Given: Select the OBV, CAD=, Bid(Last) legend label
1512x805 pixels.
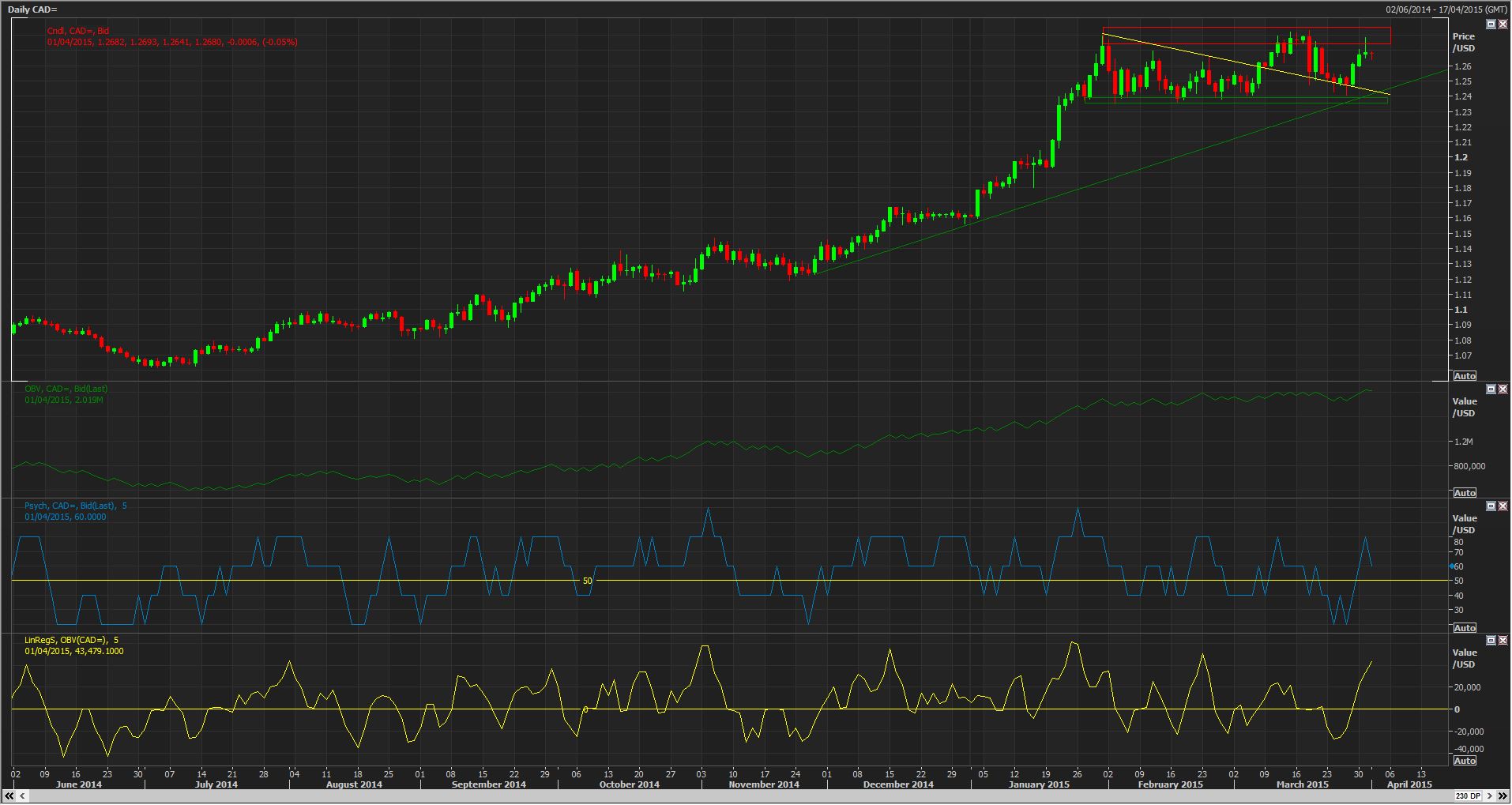Looking at the screenshot, I should pos(66,389).
